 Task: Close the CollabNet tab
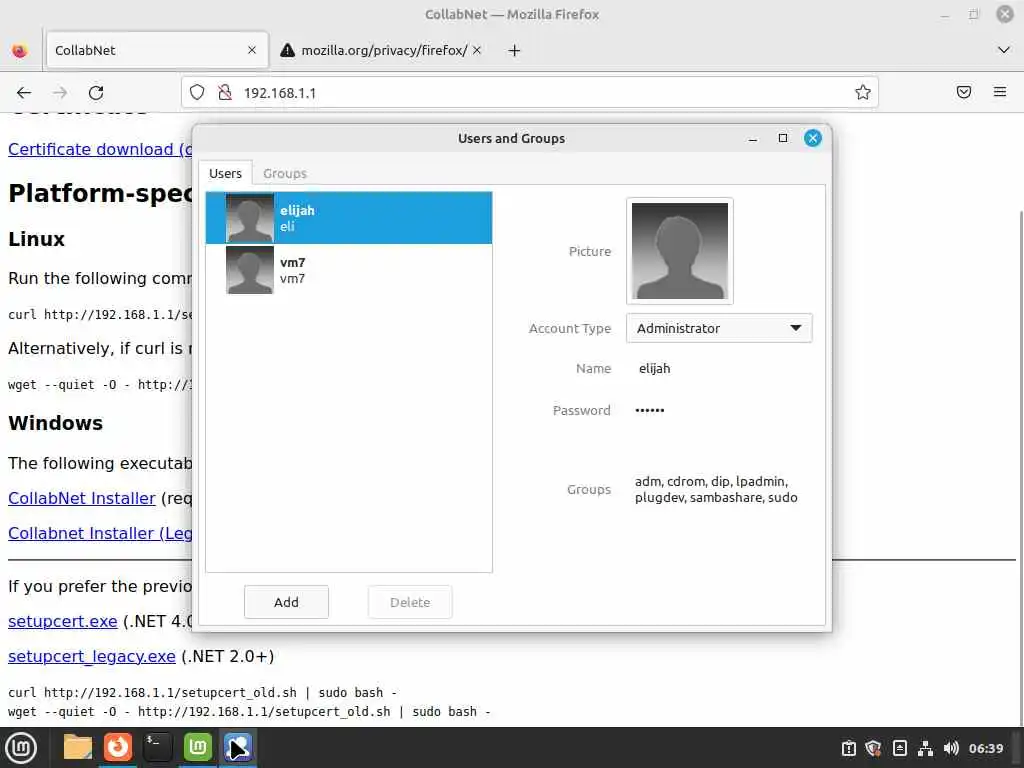tap(252, 50)
